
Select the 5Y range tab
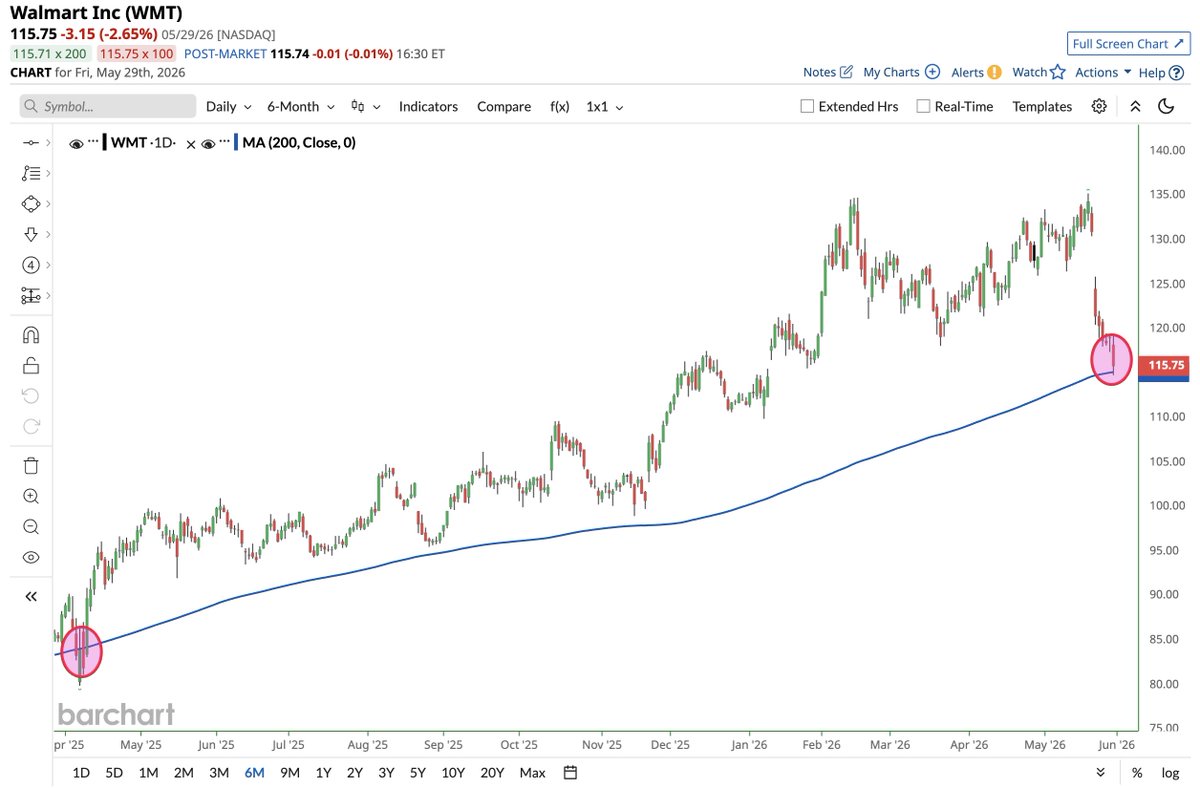click(x=419, y=772)
